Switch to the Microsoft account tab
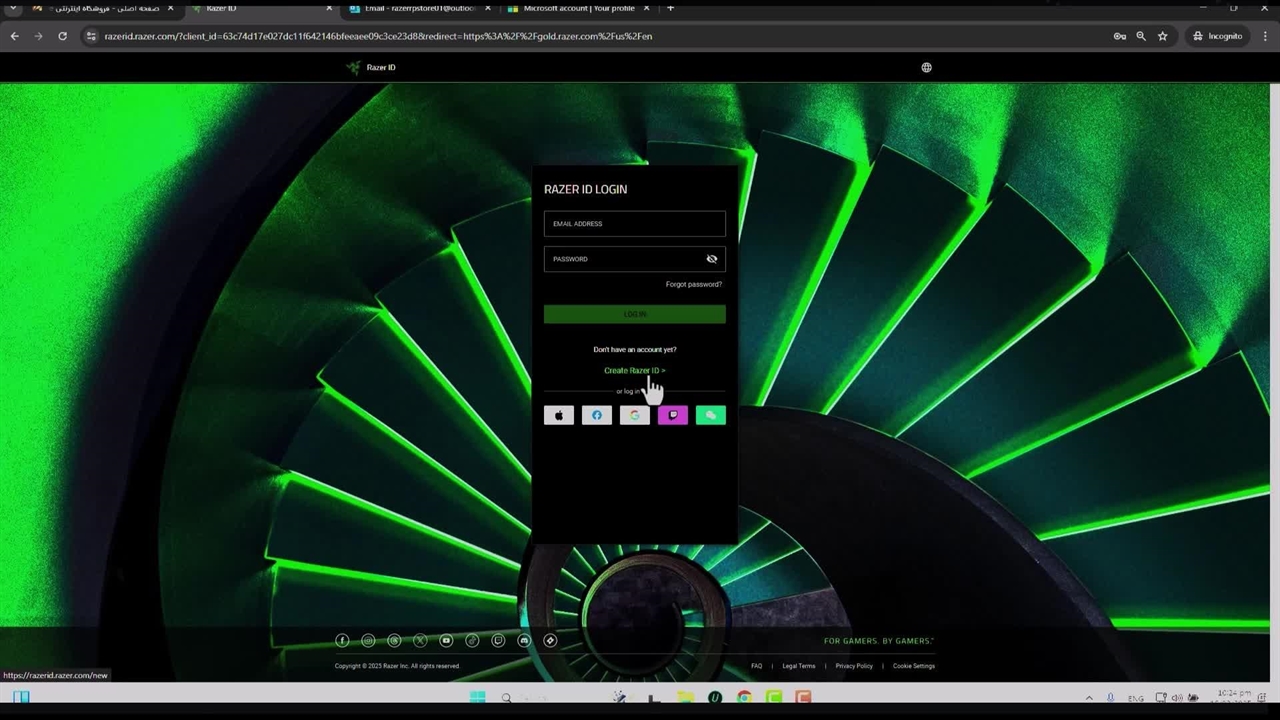The width and height of the screenshot is (1280, 720). point(578,9)
